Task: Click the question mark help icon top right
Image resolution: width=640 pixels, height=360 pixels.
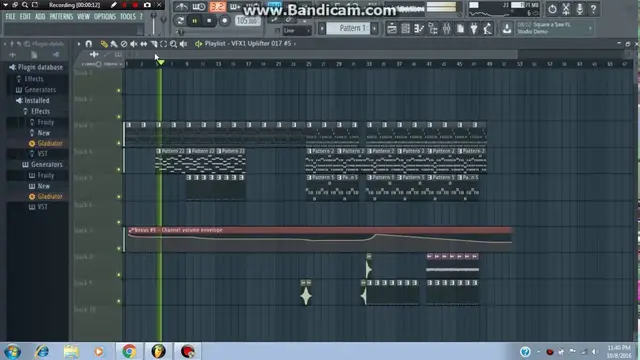Action: [593, 9]
